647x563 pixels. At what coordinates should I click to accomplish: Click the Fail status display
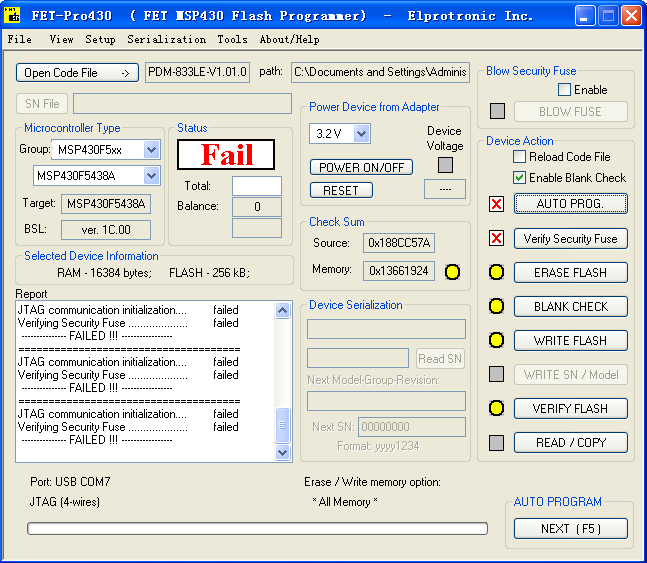226,154
